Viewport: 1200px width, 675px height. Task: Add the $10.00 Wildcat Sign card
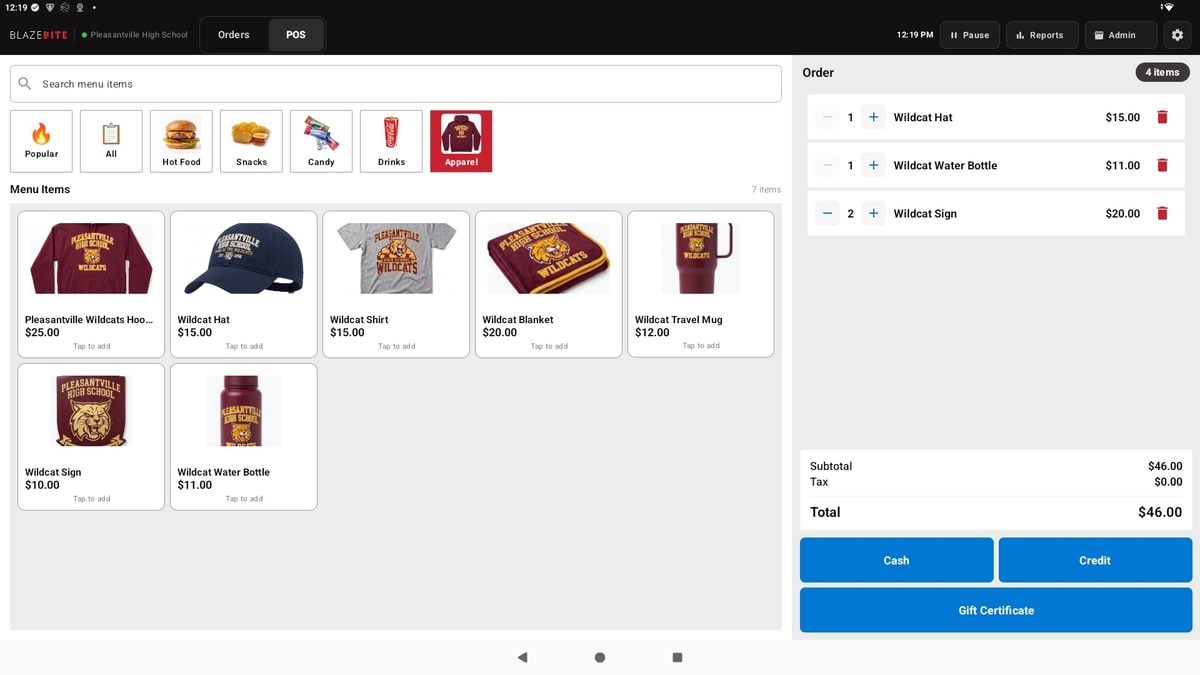pyautogui.click(x=91, y=437)
